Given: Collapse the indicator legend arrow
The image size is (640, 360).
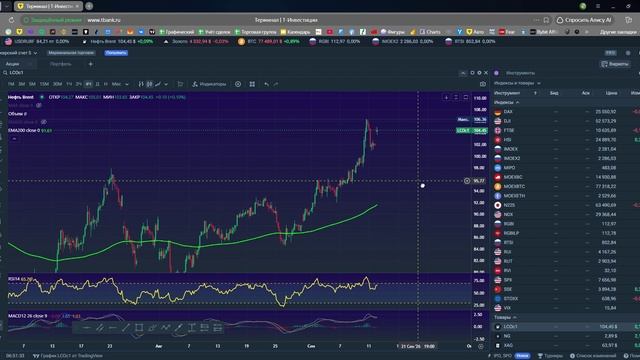Looking at the screenshot, I should (14, 139).
